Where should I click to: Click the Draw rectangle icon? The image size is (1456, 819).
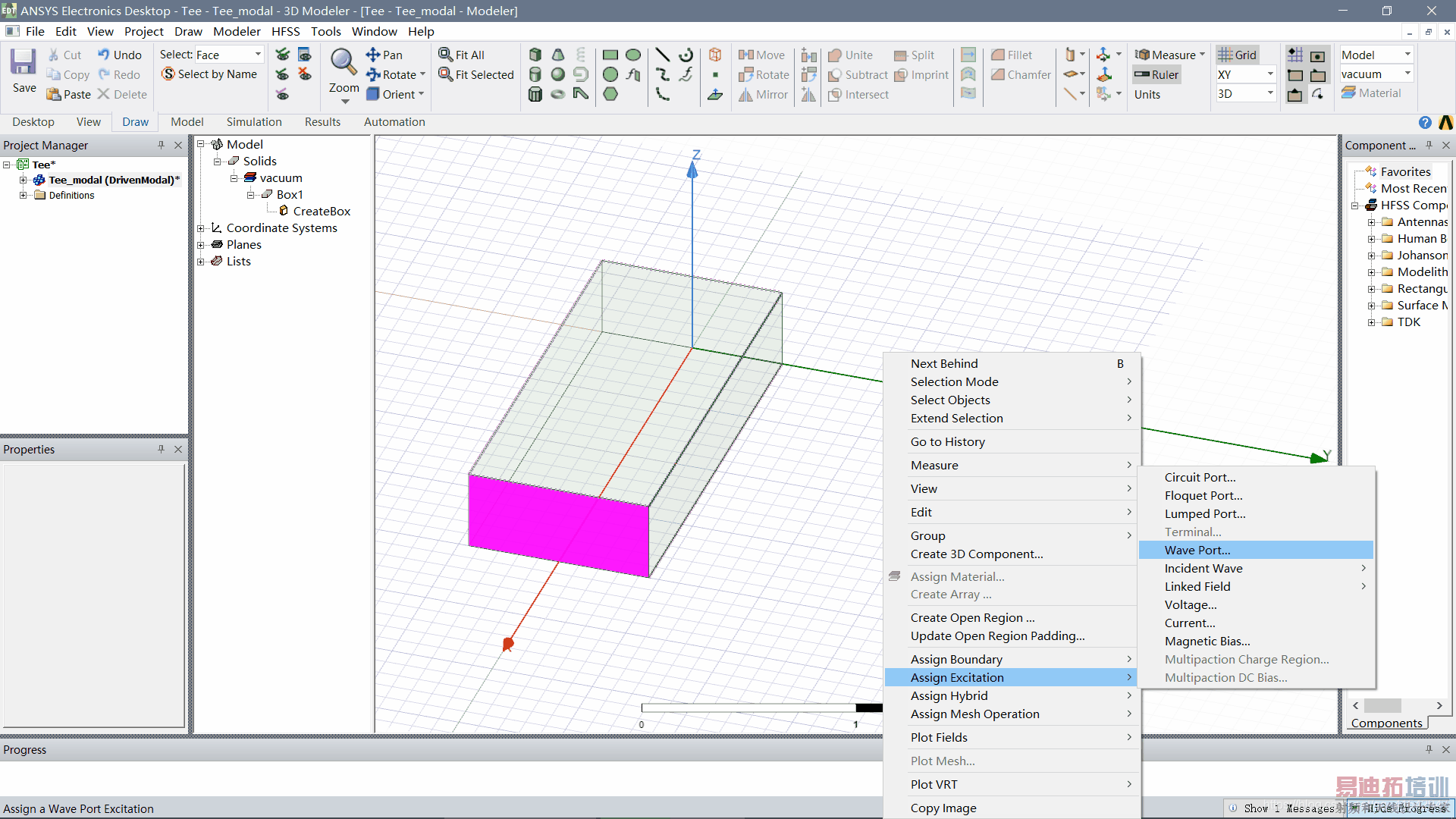point(610,55)
